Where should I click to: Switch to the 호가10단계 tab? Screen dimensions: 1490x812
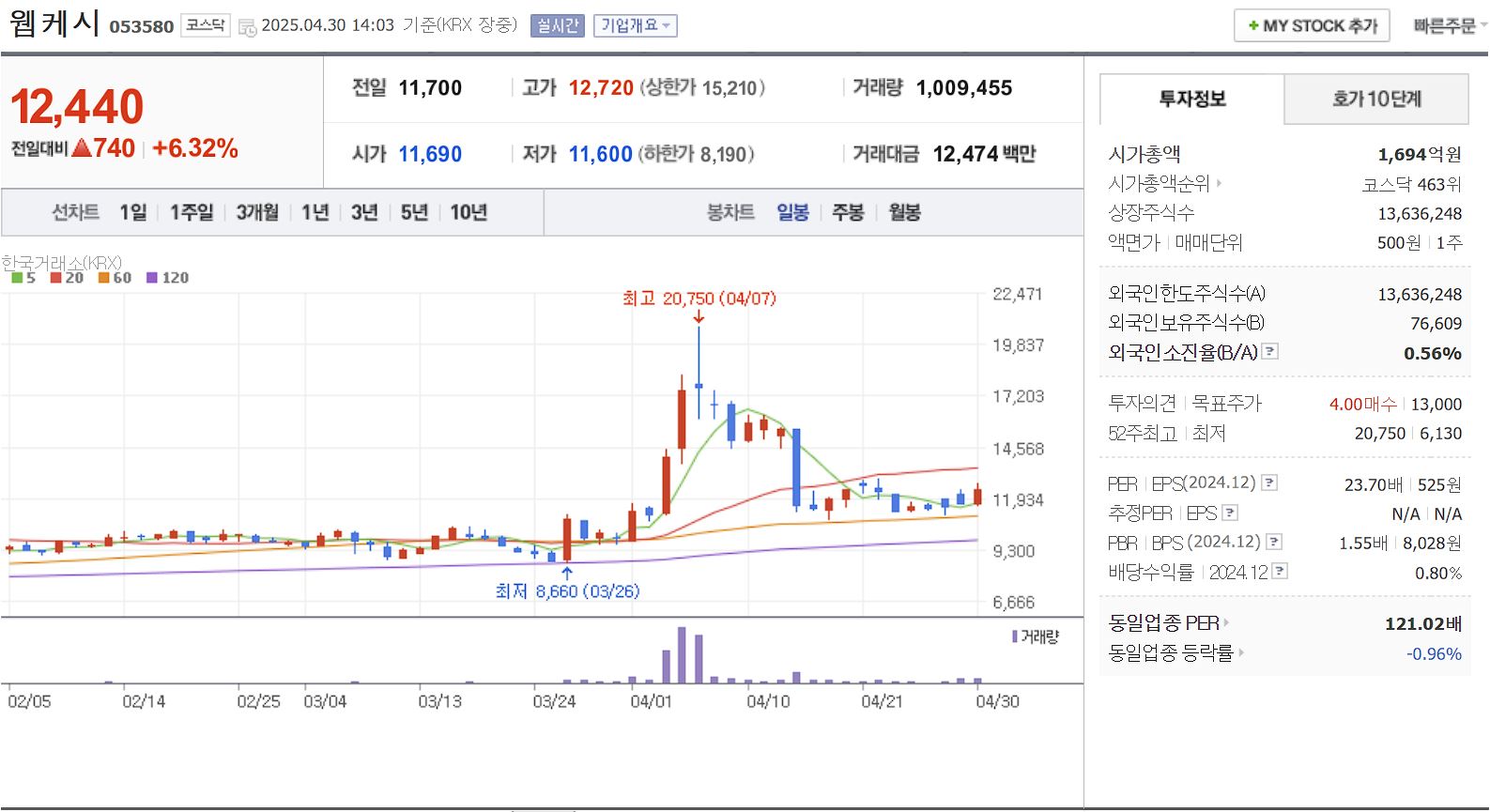(1376, 99)
